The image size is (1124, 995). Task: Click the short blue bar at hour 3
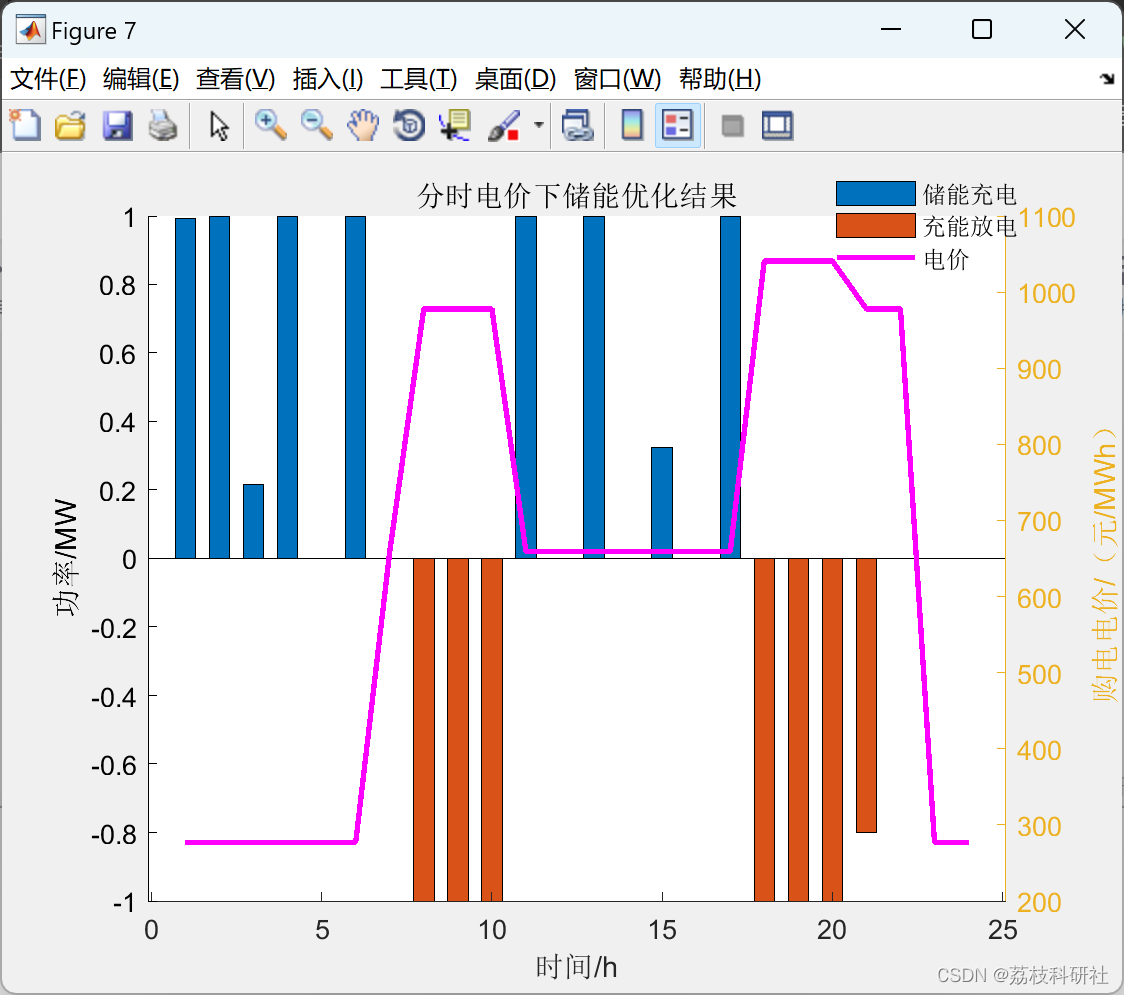coord(253,521)
